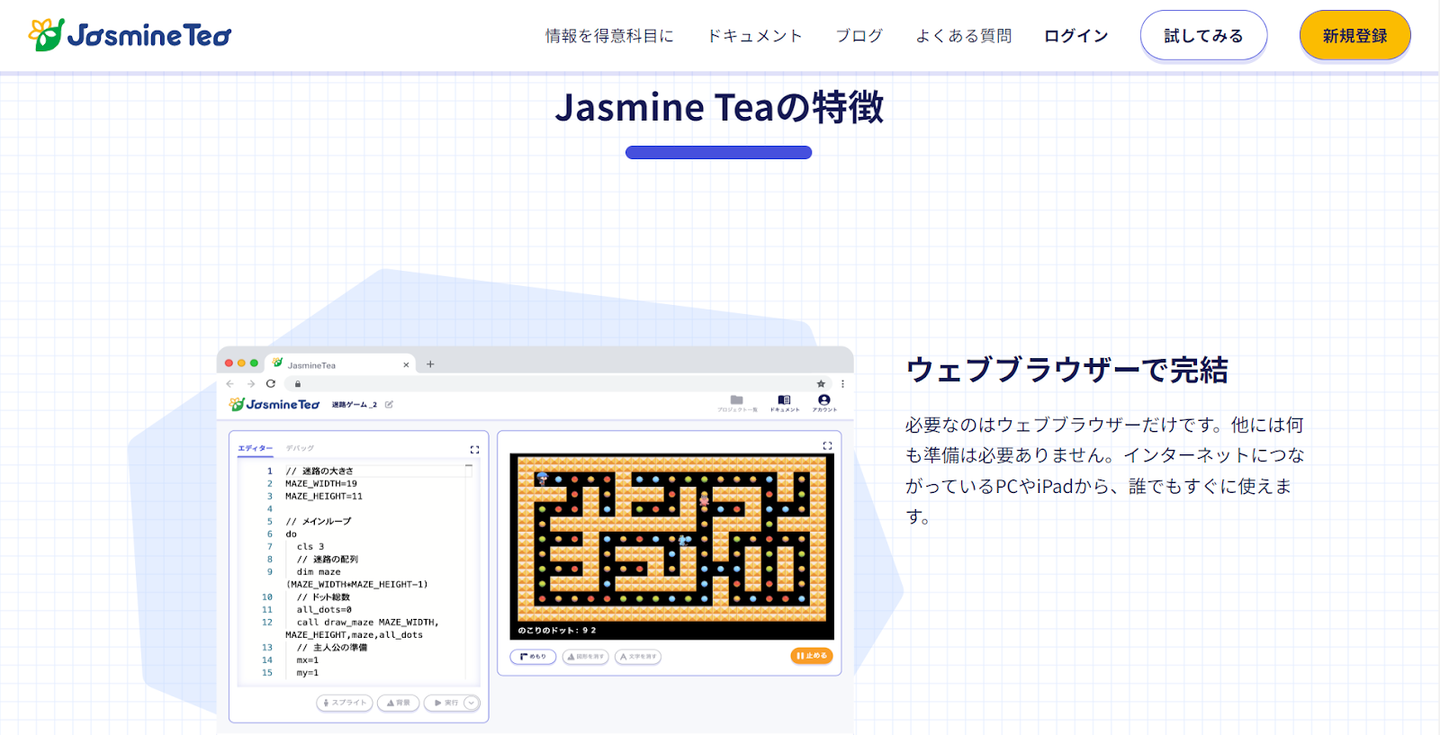Click the ウェブブラウザーで完結 heading

click(1067, 370)
